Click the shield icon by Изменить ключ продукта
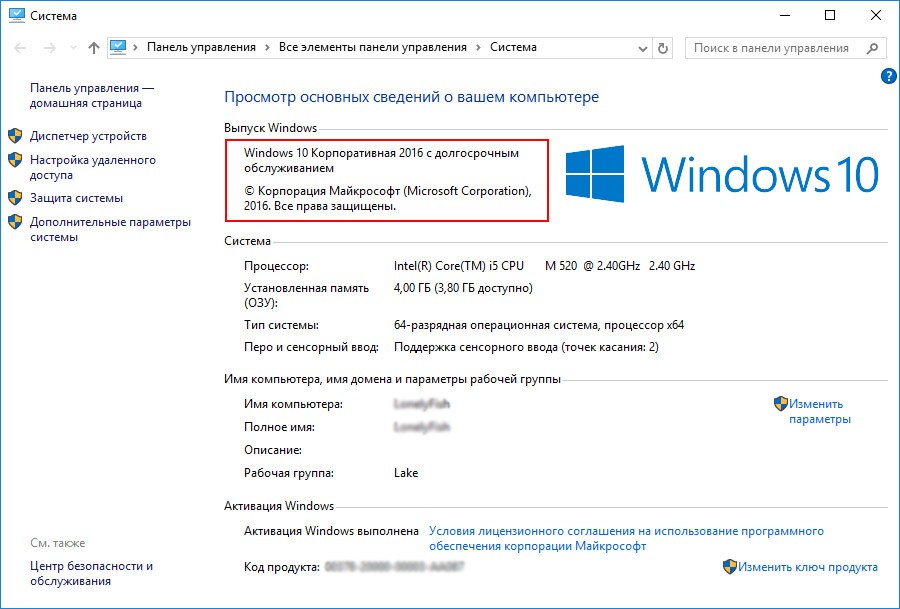The image size is (900, 609). [730, 567]
